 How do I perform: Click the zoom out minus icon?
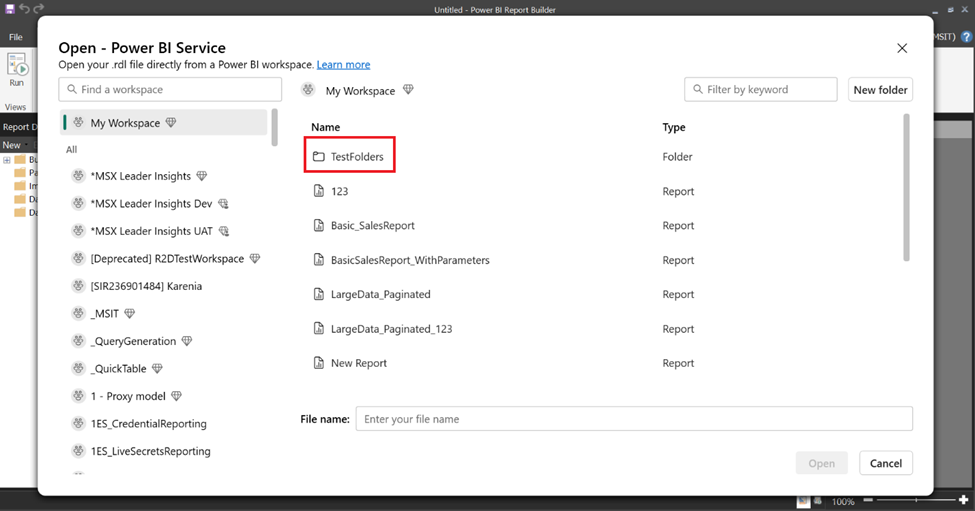[868, 500]
